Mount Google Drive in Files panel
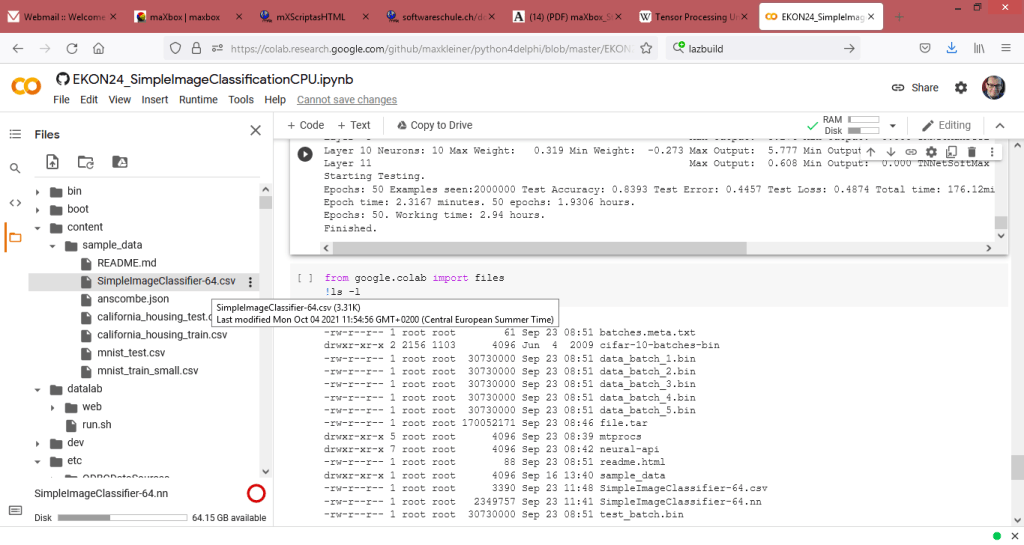The image size is (1024, 545). tap(119, 162)
